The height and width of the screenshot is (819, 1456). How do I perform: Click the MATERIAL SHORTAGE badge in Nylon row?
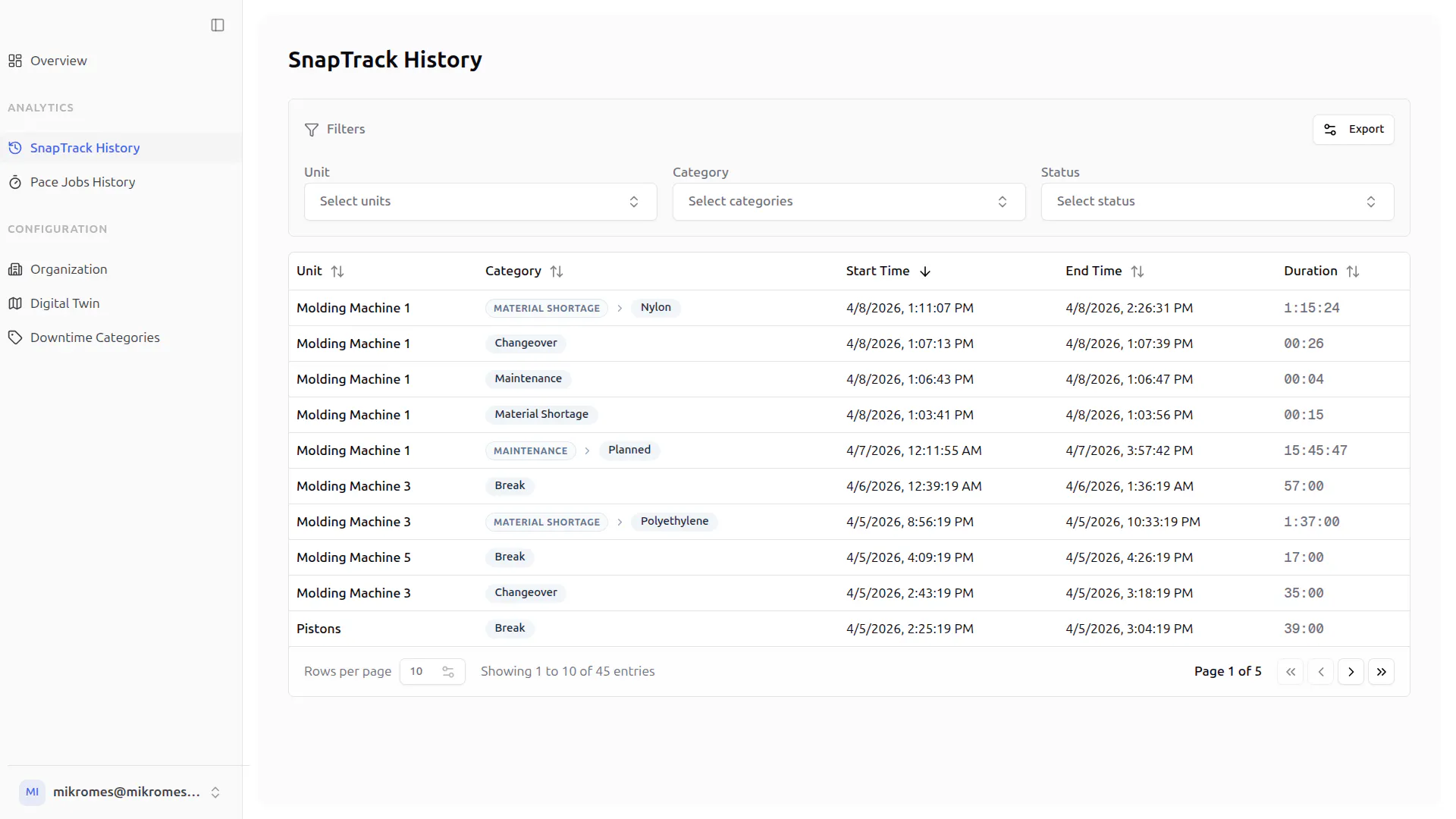tap(546, 309)
